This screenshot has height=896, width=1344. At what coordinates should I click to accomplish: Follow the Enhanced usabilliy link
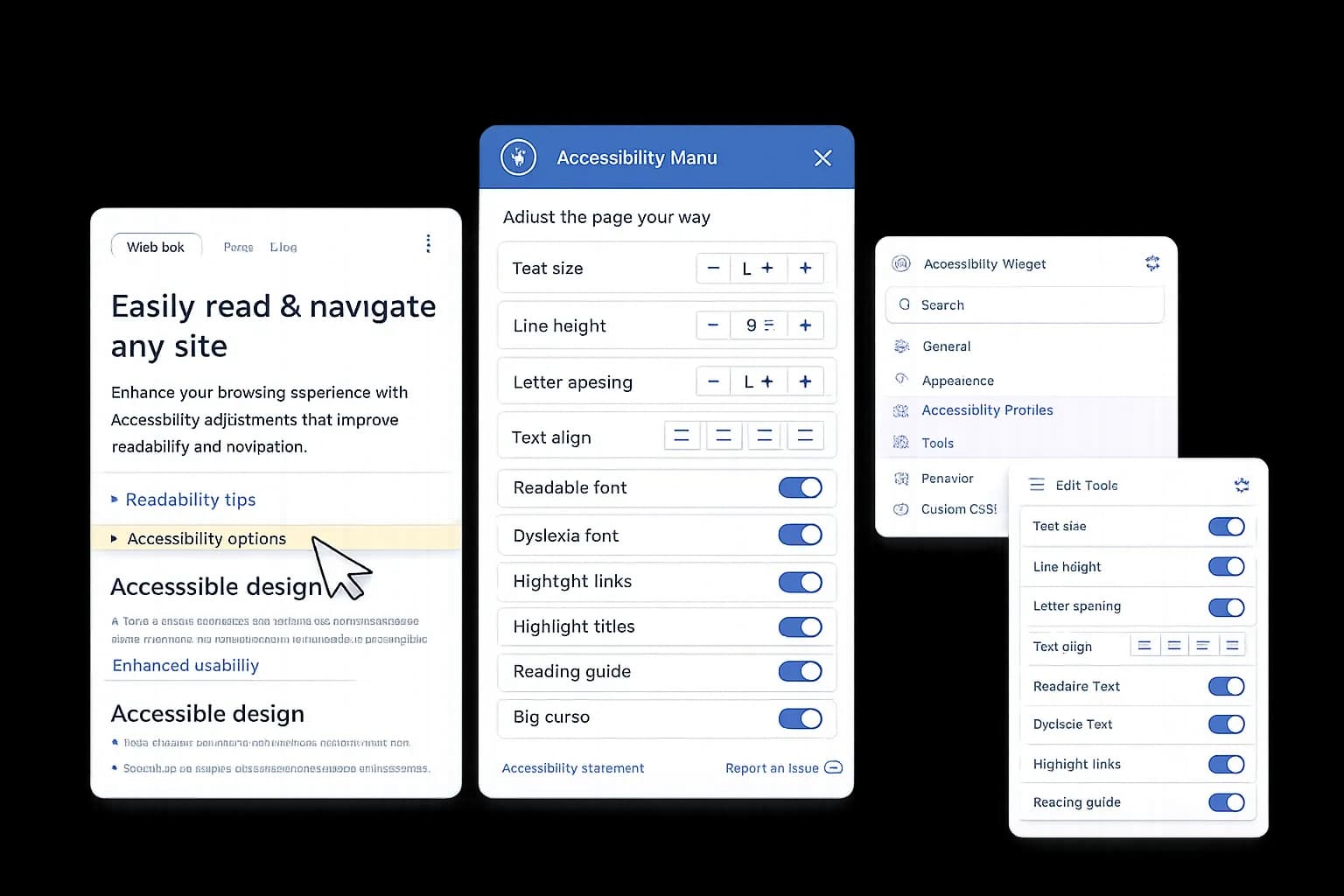(x=185, y=665)
